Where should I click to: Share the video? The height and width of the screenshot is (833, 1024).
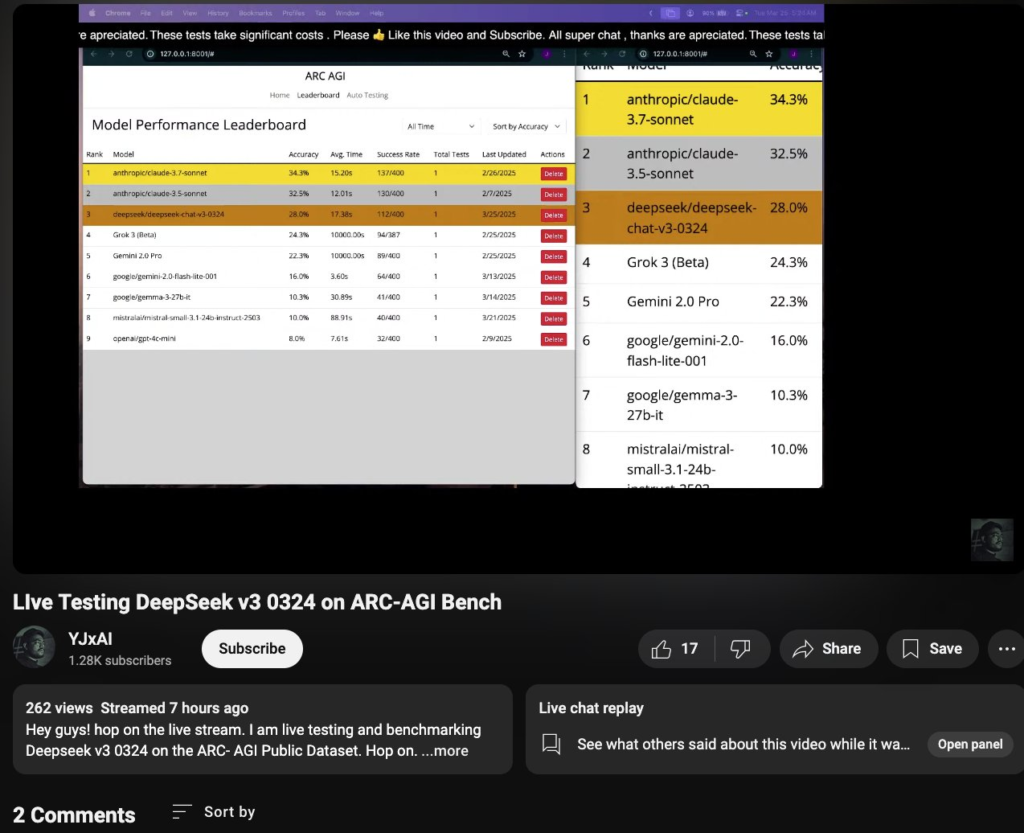pos(828,649)
